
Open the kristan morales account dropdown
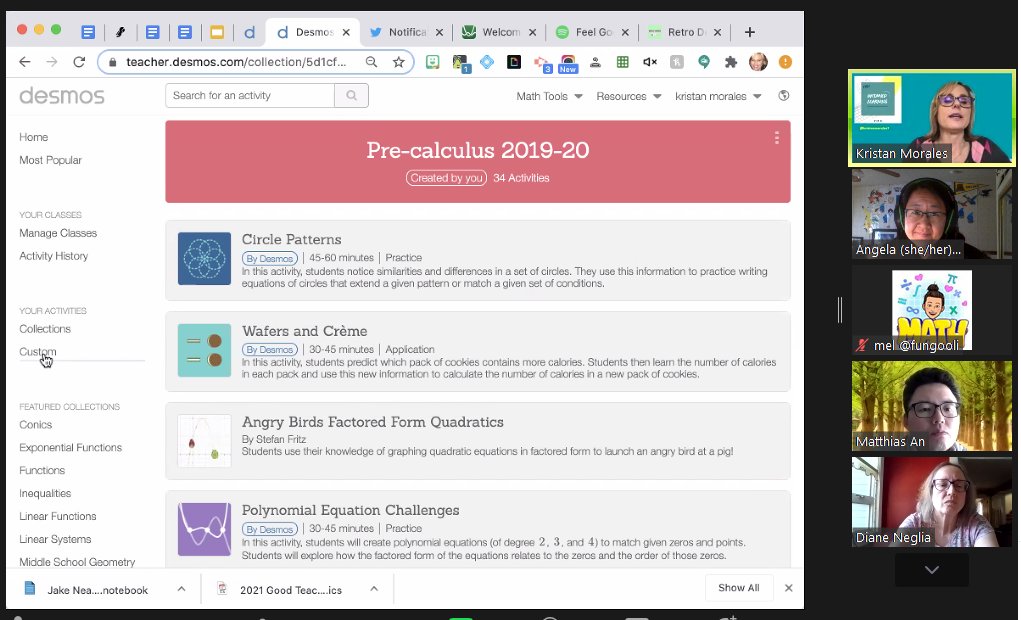[x=718, y=96]
